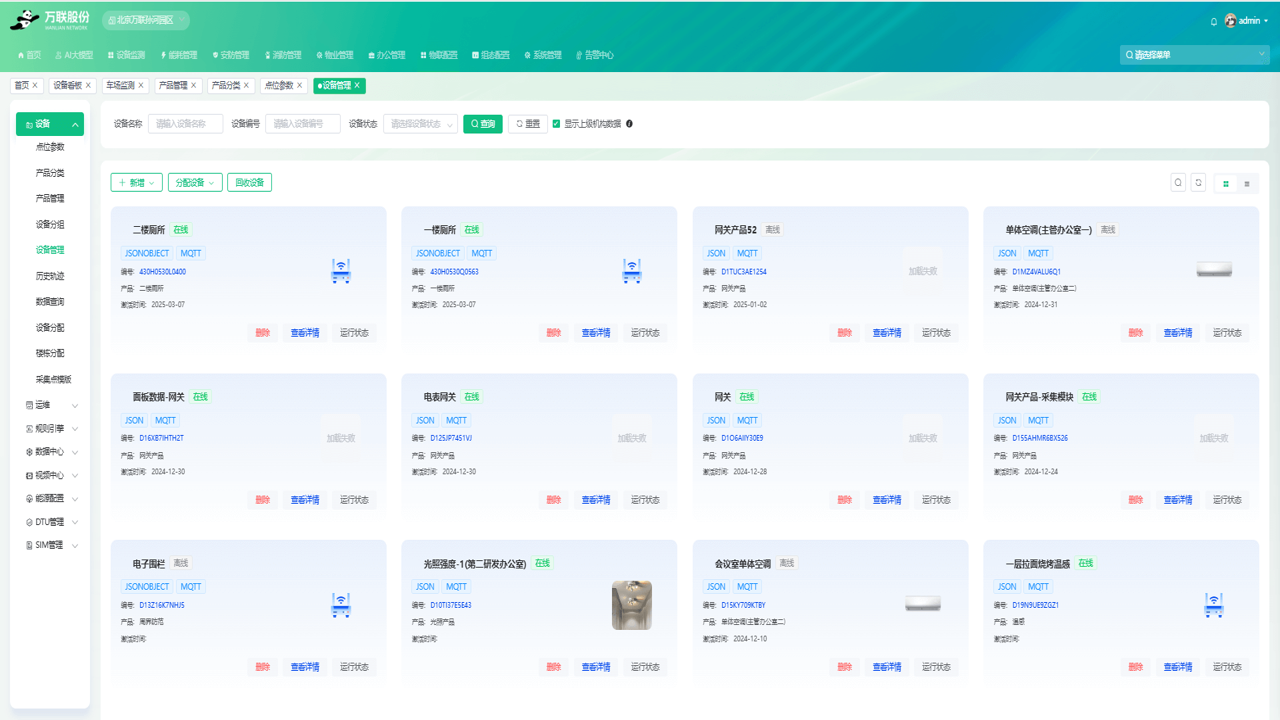Switch to grid card view
1280x720 pixels.
[1226, 184]
